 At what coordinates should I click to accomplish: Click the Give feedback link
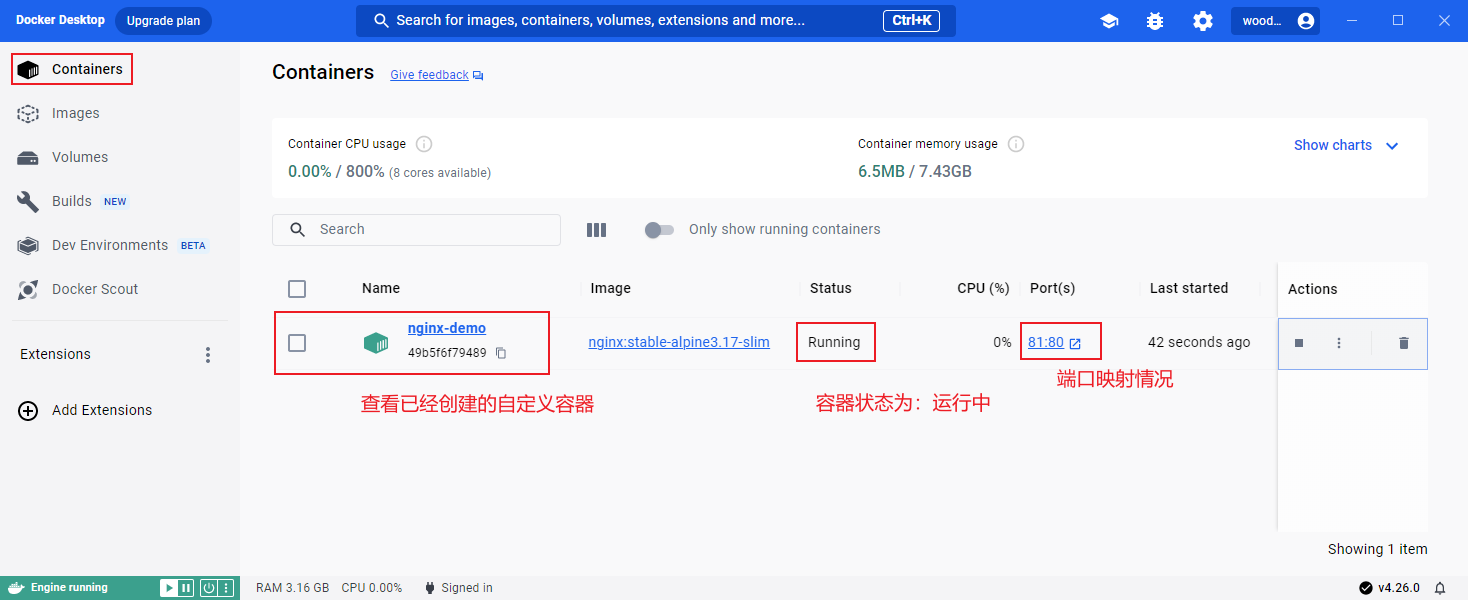pos(436,75)
